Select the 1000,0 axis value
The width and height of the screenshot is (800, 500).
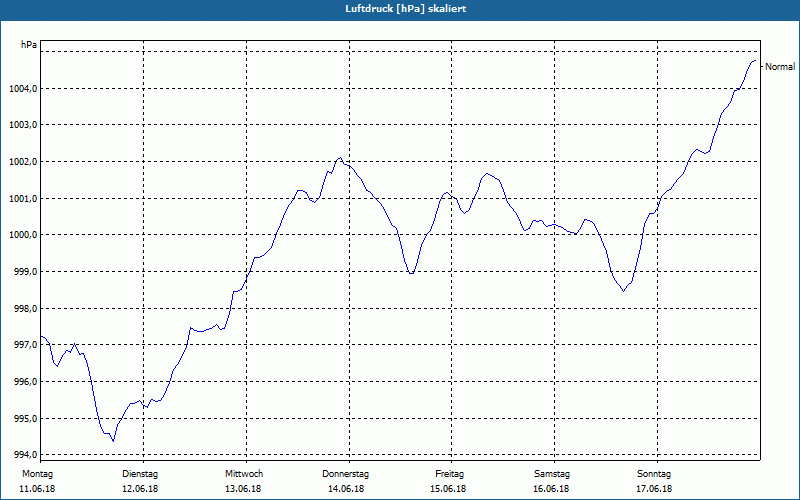[x=22, y=235]
